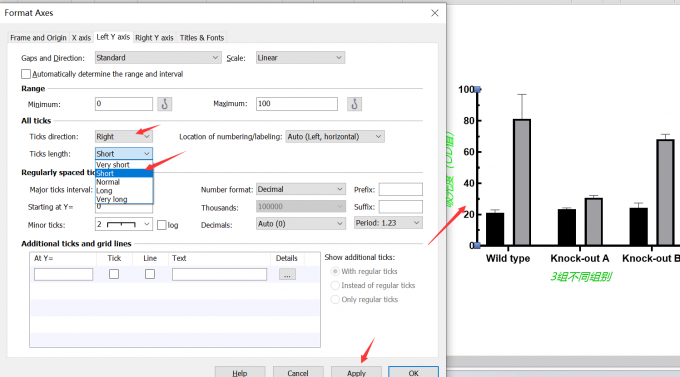The width and height of the screenshot is (680, 377).
Task: Switch to the X axis tab
Action: 81,38
